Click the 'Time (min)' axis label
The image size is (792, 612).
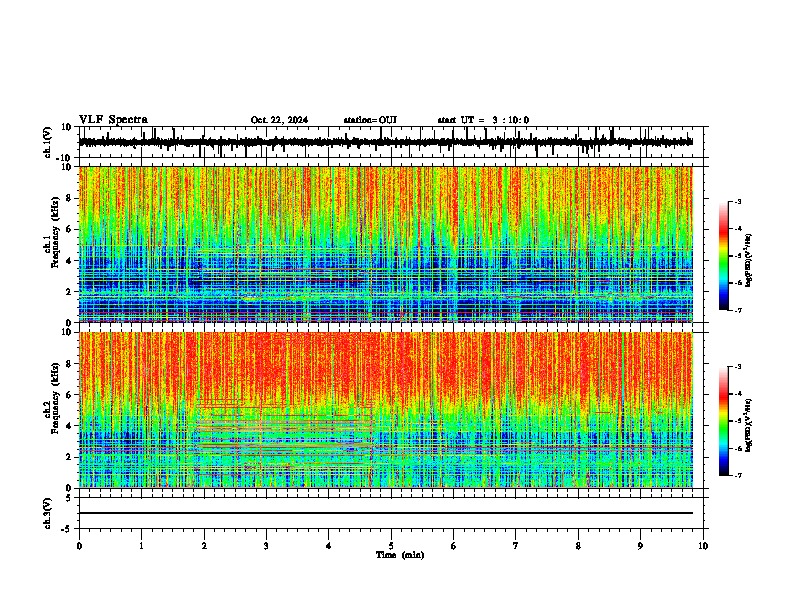[x=400, y=555]
